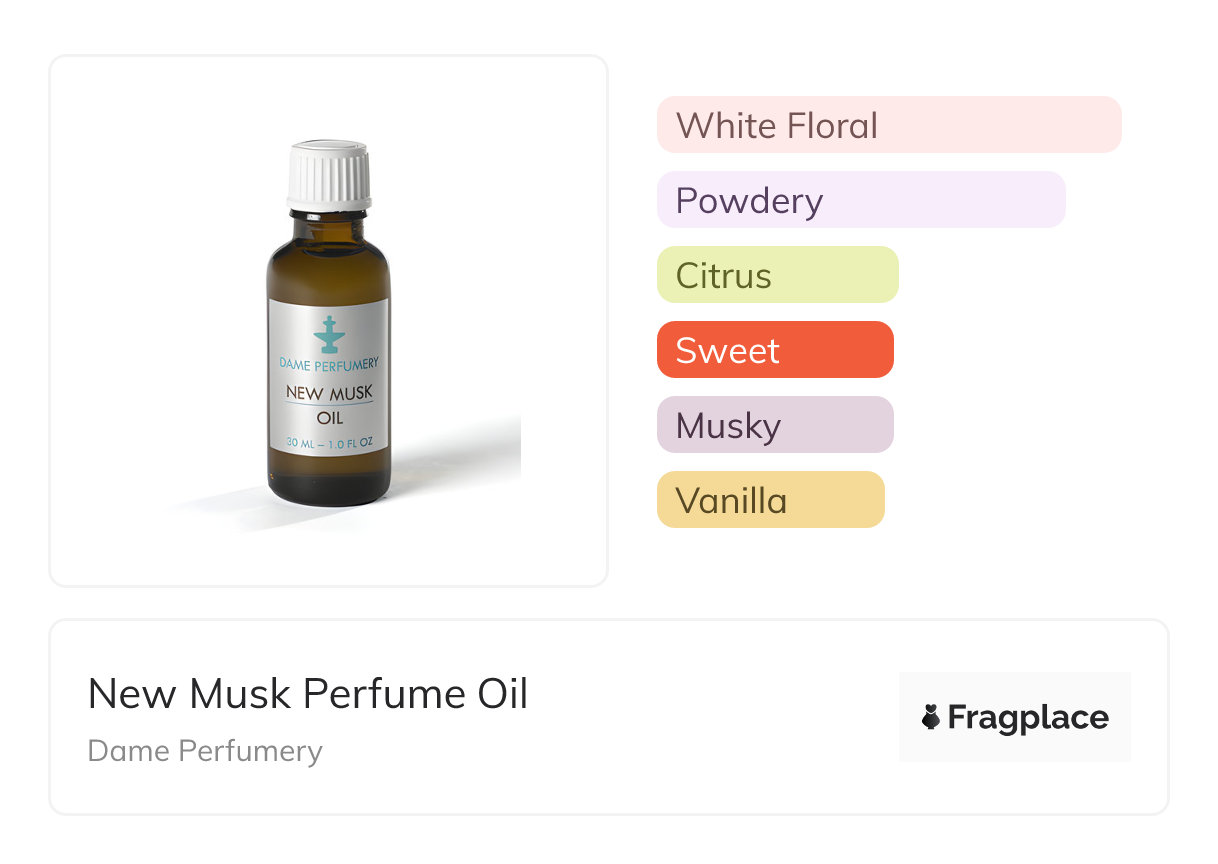
Task: Pick the orange Sweet accord bar
Action: [x=775, y=350]
